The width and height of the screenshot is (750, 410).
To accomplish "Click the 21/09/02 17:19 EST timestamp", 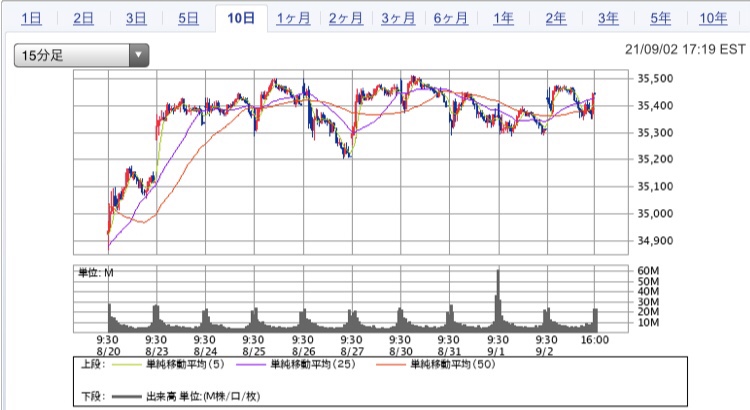I will [685, 49].
